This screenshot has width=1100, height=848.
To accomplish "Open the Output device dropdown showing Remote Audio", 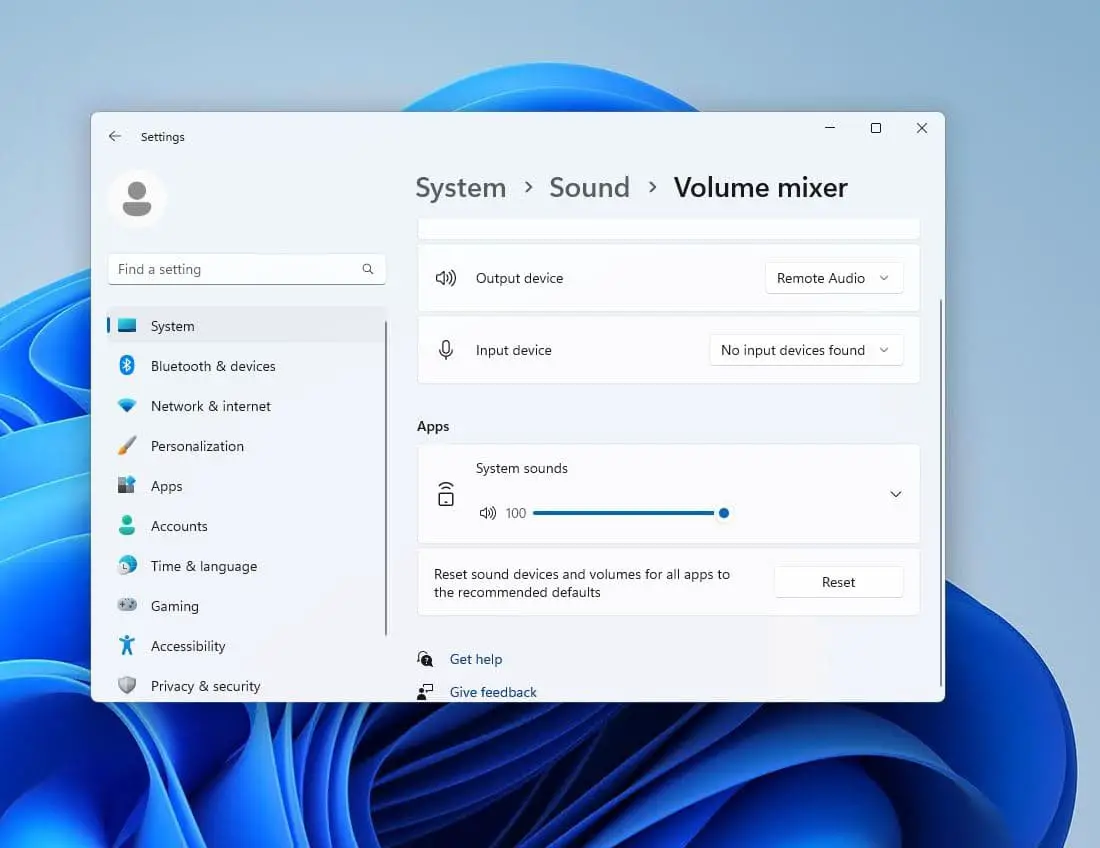I will [833, 278].
